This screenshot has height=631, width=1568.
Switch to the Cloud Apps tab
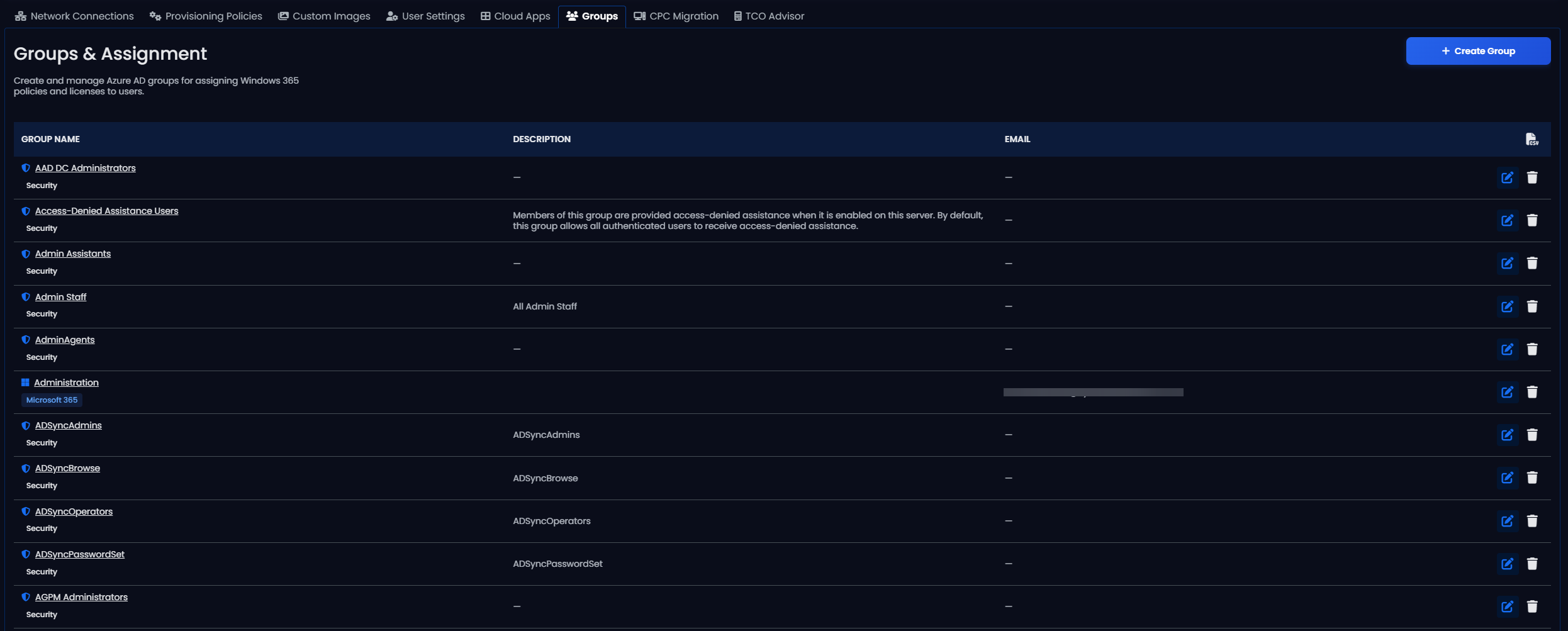pos(515,16)
